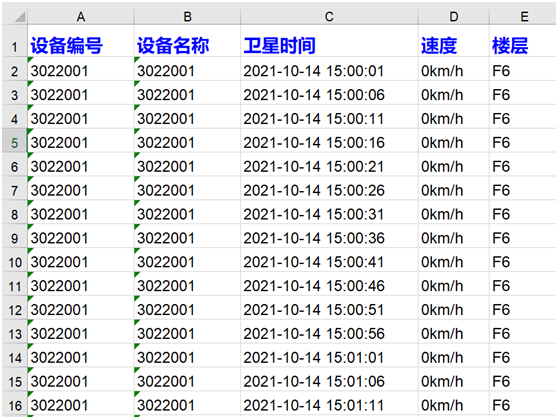Image resolution: width=558 pixels, height=419 pixels.
Task: Select the 0km/h cell in row 8
Action: [453, 214]
